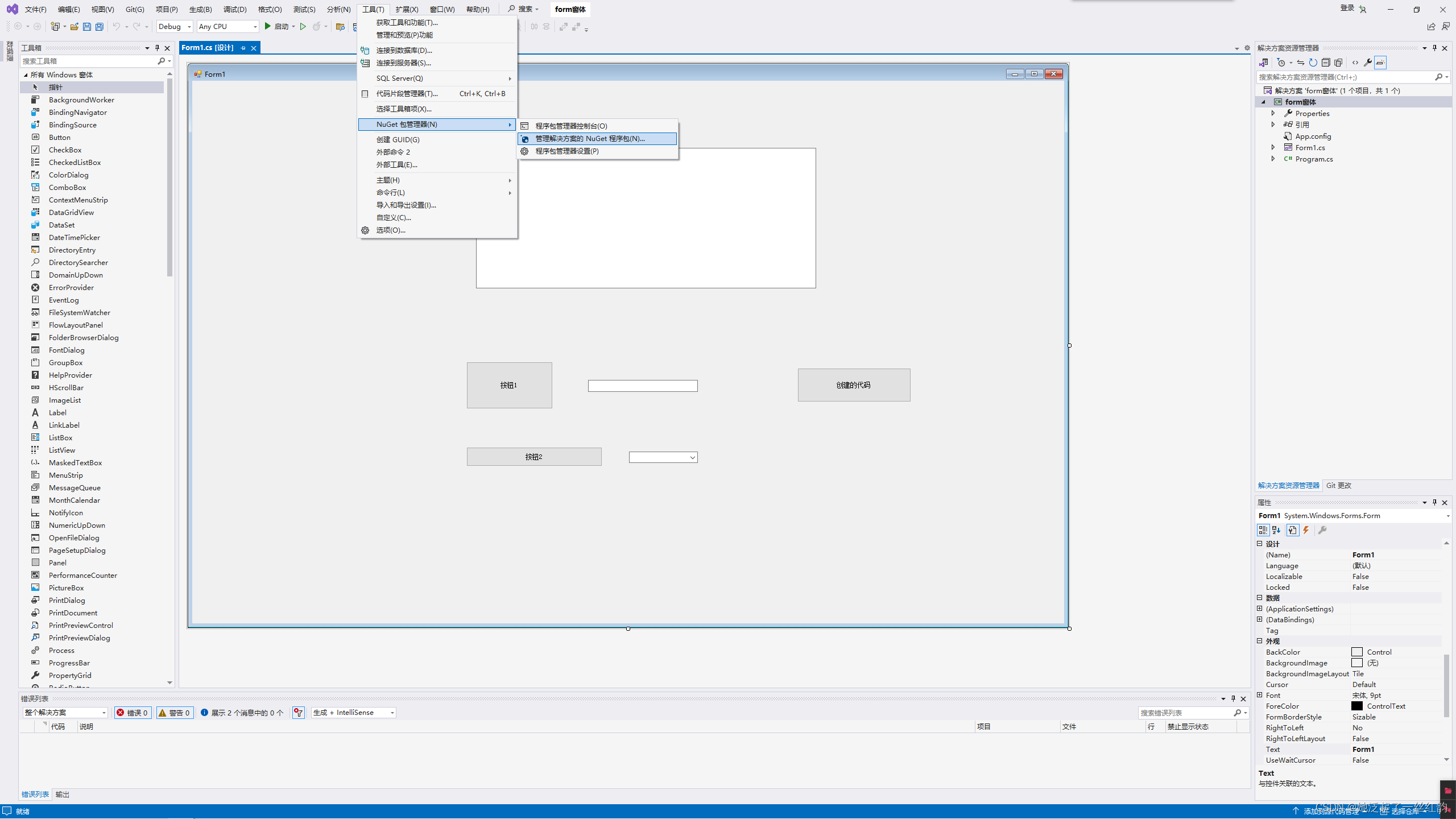Click the Solution Explorer refresh icon
Screen dimensions: 1456x819
1313,63
